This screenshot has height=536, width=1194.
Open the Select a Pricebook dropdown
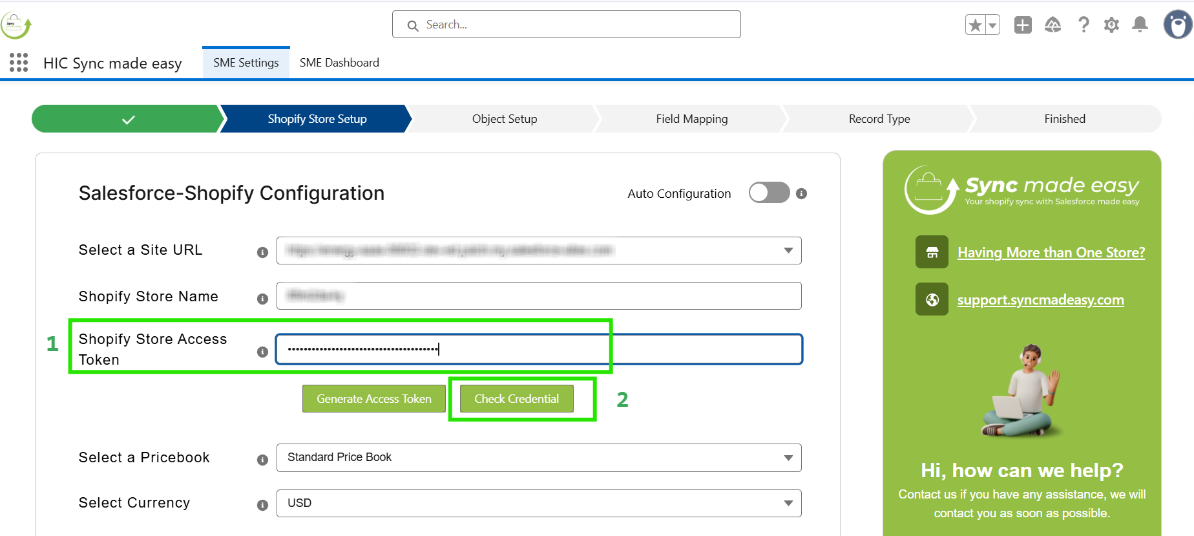tap(788, 458)
